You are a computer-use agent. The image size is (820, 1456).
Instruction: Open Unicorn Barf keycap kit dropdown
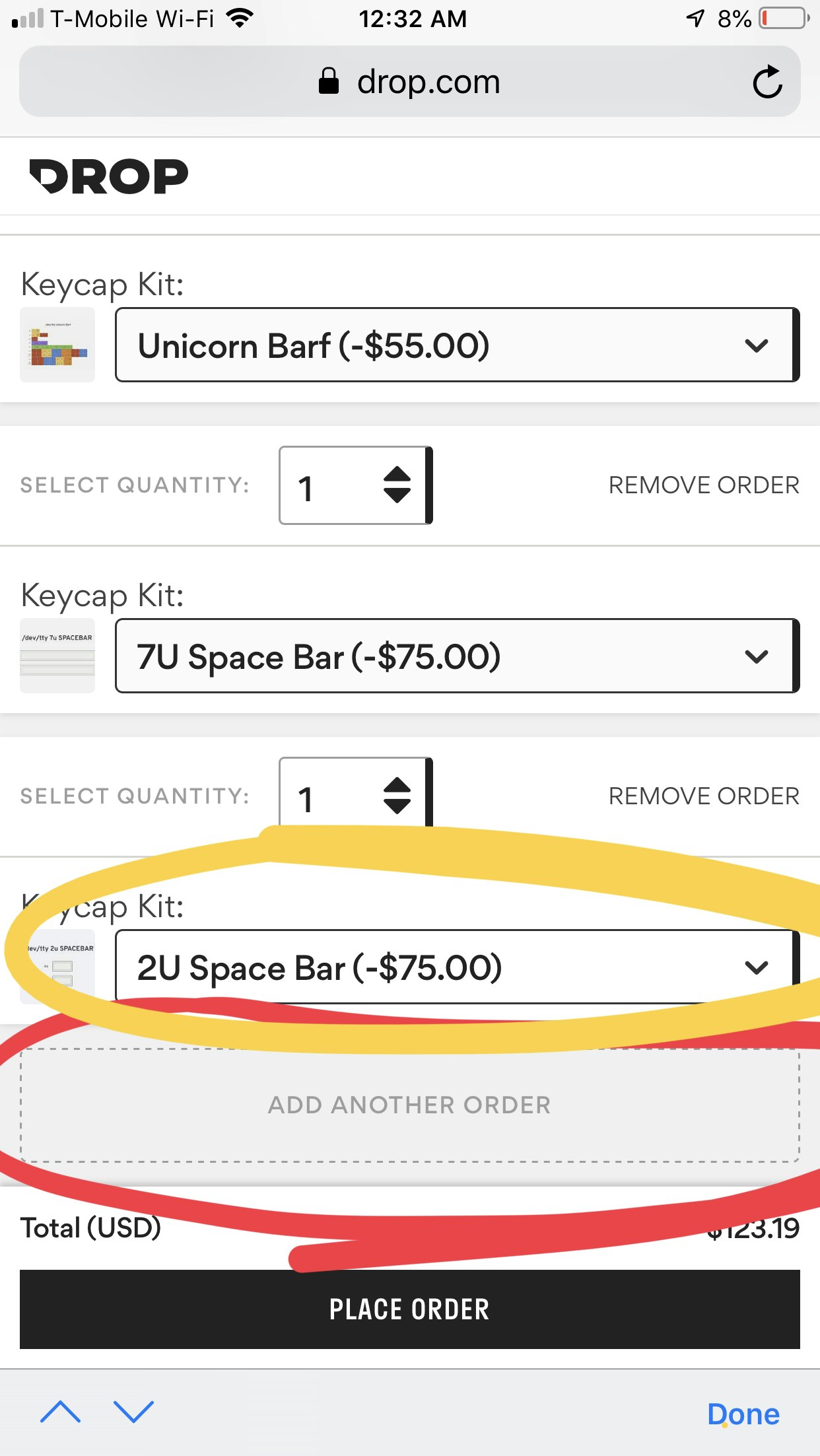click(x=457, y=345)
